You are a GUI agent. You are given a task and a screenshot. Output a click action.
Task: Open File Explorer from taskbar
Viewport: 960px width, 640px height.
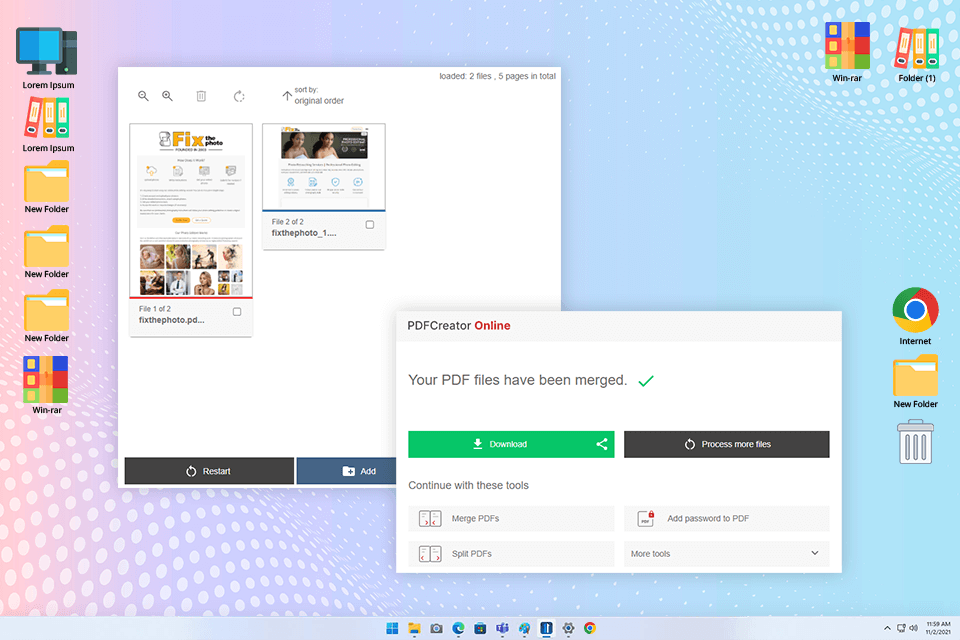(x=414, y=628)
